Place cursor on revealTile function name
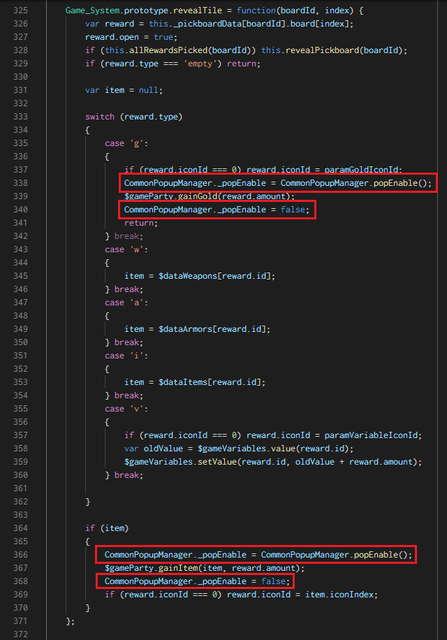Screen dimensions: 447x640 (x=198, y=11)
